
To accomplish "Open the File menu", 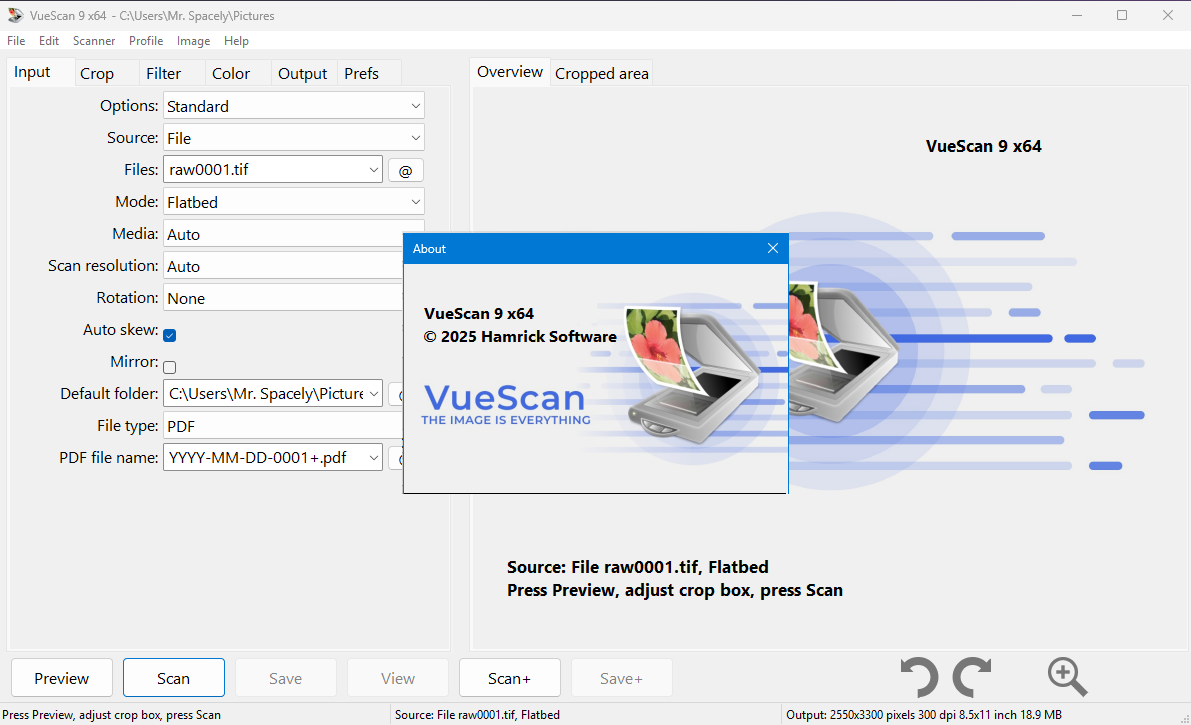I will (x=16, y=41).
